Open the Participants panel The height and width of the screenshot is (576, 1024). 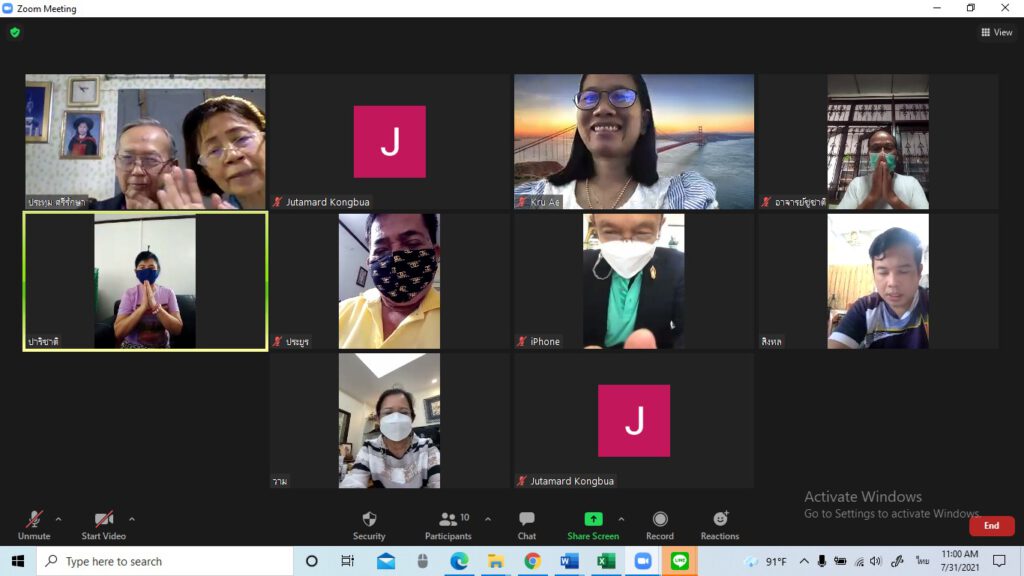pyautogui.click(x=448, y=525)
